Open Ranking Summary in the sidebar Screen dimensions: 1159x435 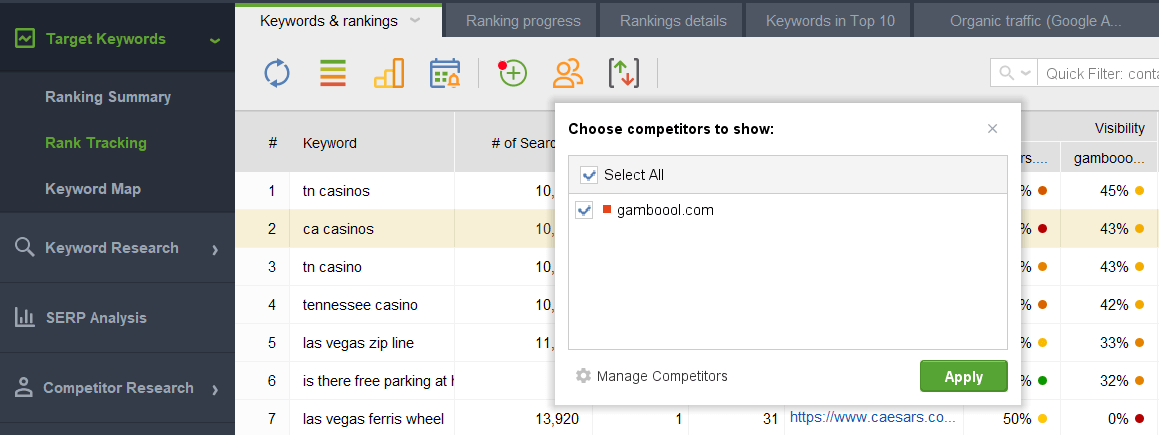(x=108, y=97)
